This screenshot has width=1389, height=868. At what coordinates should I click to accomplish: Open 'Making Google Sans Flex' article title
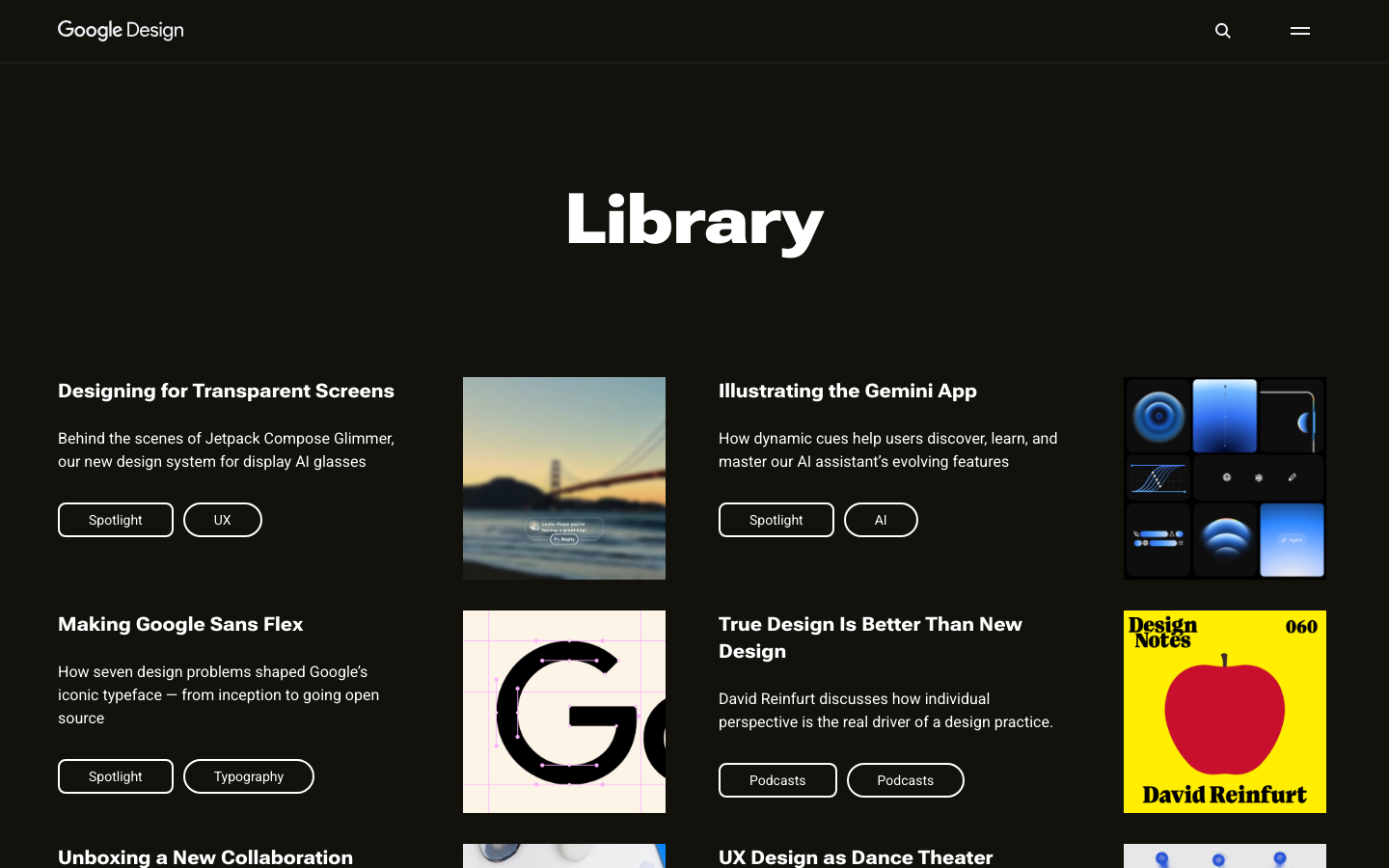click(x=180, y=624)
